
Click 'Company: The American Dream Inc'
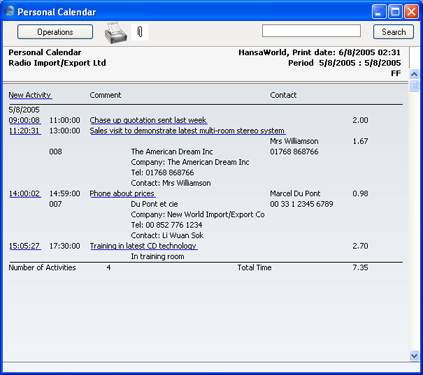pyautogui.click(x=190, y=162)
